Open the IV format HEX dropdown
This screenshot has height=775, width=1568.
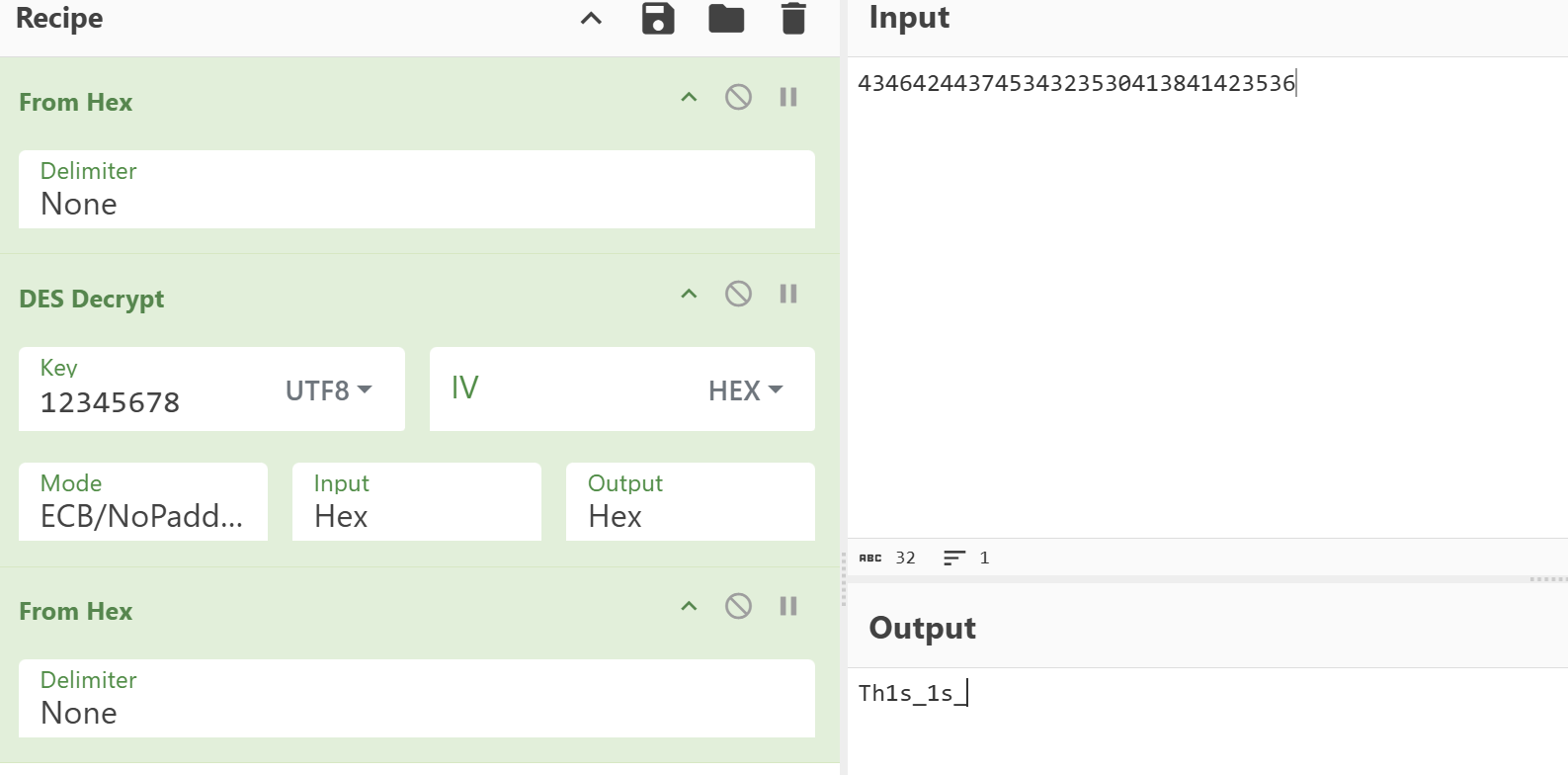click(746, 390)
